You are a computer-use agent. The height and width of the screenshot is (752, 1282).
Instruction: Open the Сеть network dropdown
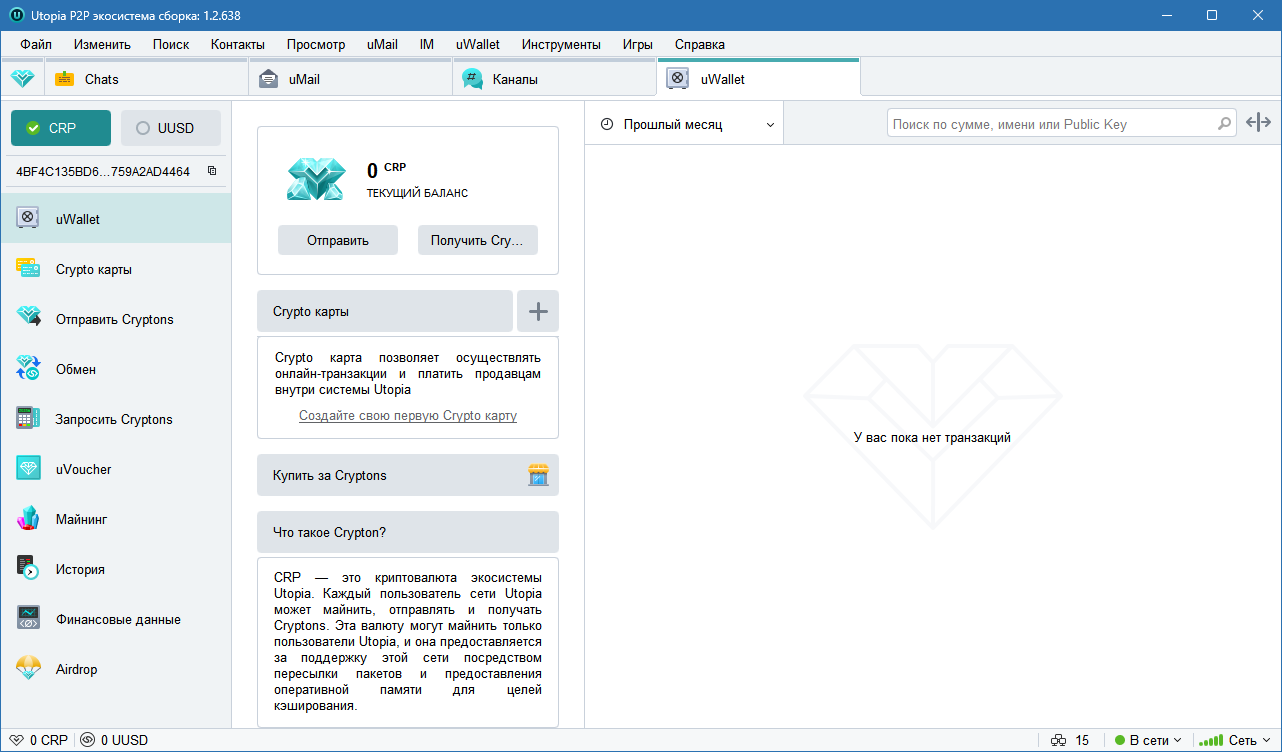(x=1234, y=741)
